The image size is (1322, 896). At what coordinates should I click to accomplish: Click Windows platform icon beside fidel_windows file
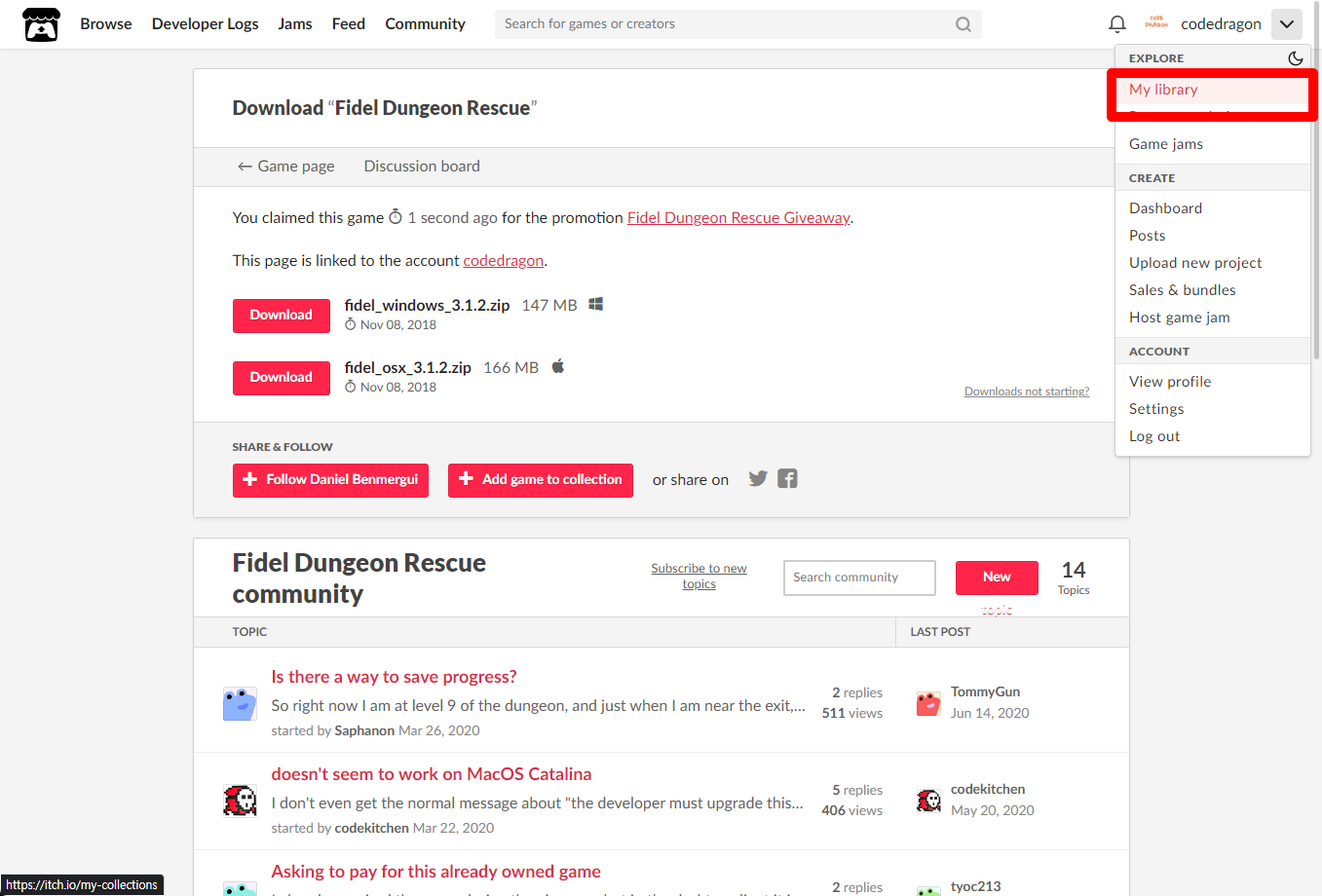point(596,305)
